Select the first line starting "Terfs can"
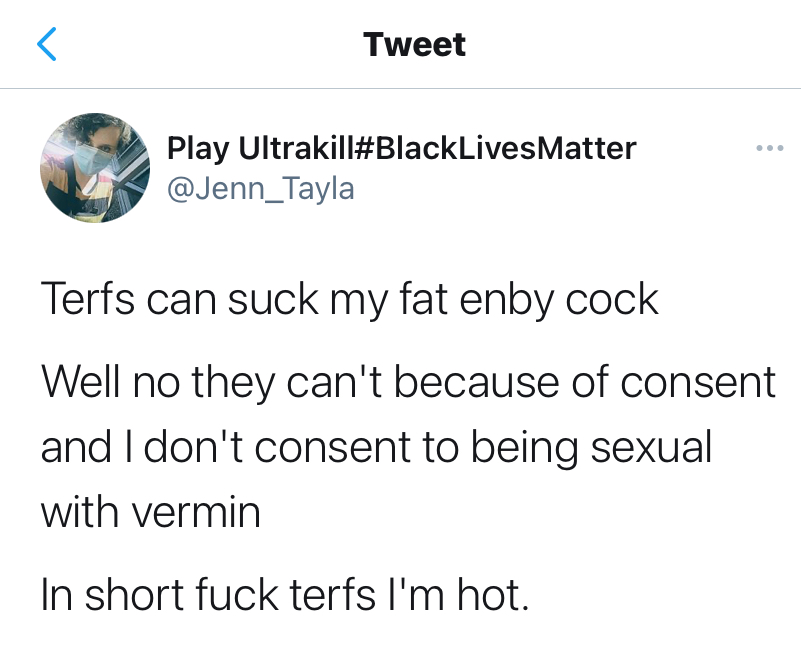Viewport: 801px width, 653px height. coord(350,299)
